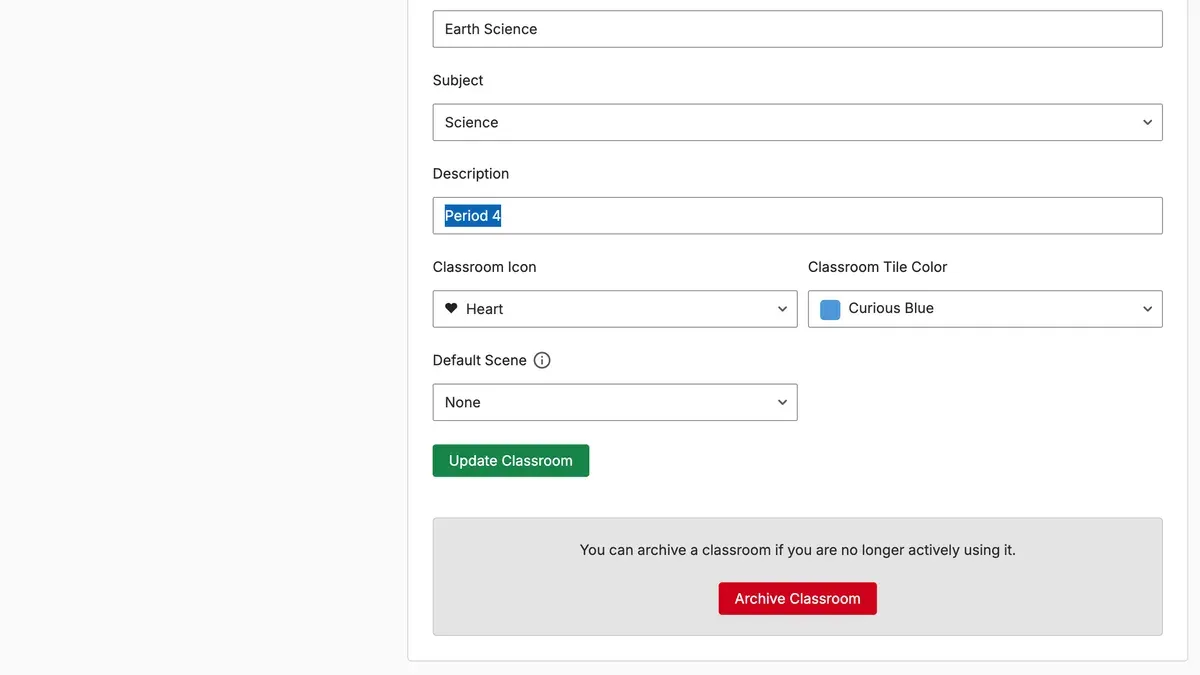Click the Update Classroom button
Image resolution: width=1200 pixels, height=675 pixels.
[x=511, y=461]
